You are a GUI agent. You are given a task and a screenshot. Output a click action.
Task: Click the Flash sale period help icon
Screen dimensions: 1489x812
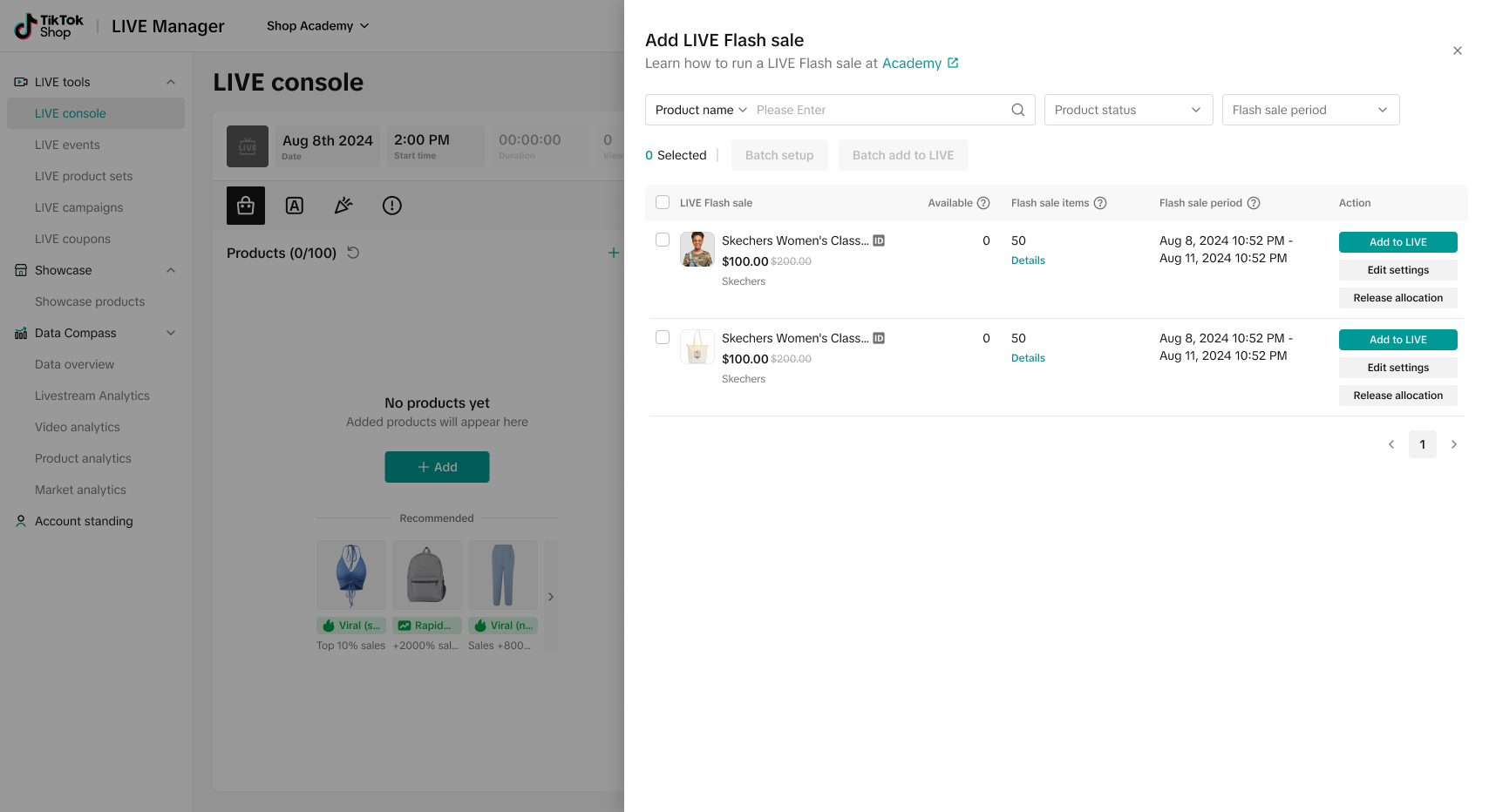(1254, 203)
